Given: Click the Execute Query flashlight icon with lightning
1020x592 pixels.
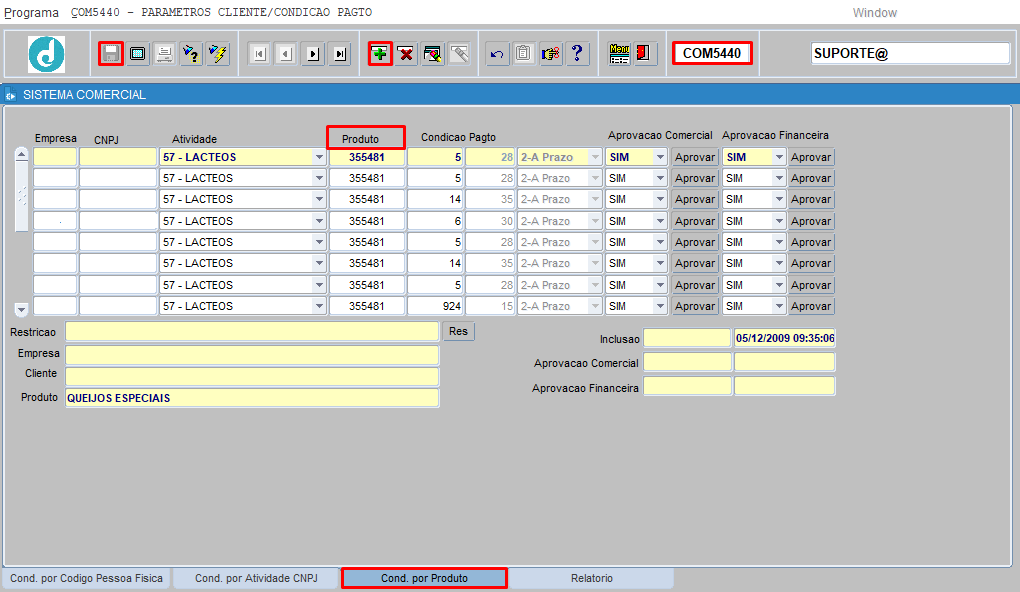Looking at the screenshot, I should (x=218, y=53).
